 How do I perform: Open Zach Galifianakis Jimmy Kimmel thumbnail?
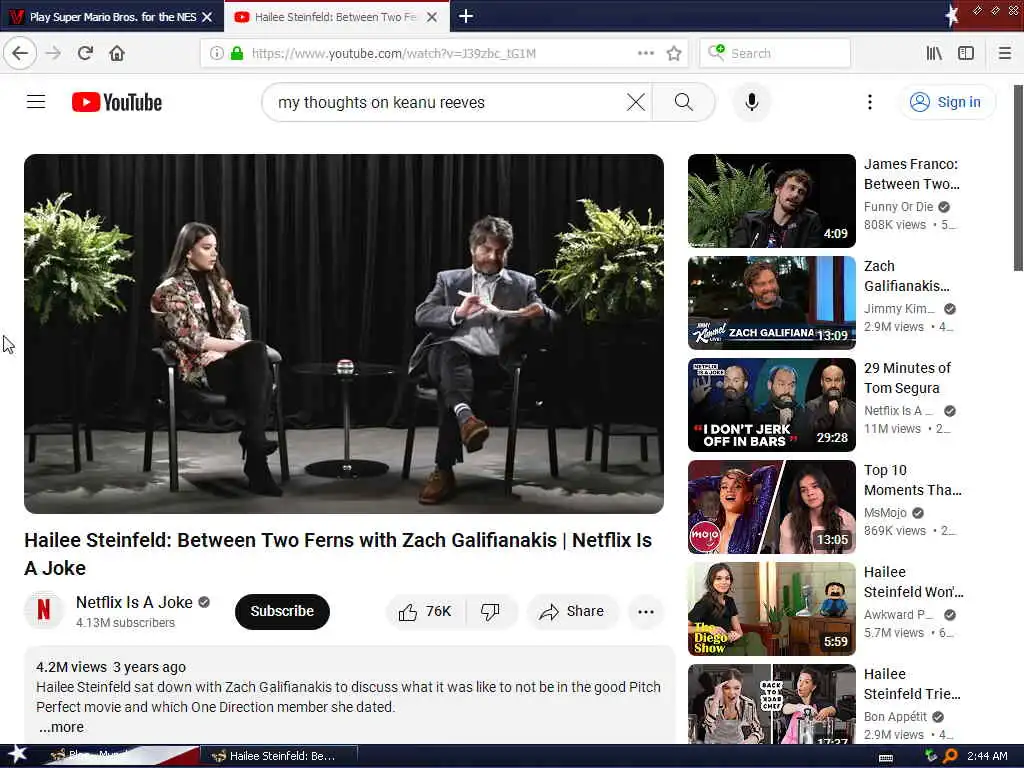[771, 303]
